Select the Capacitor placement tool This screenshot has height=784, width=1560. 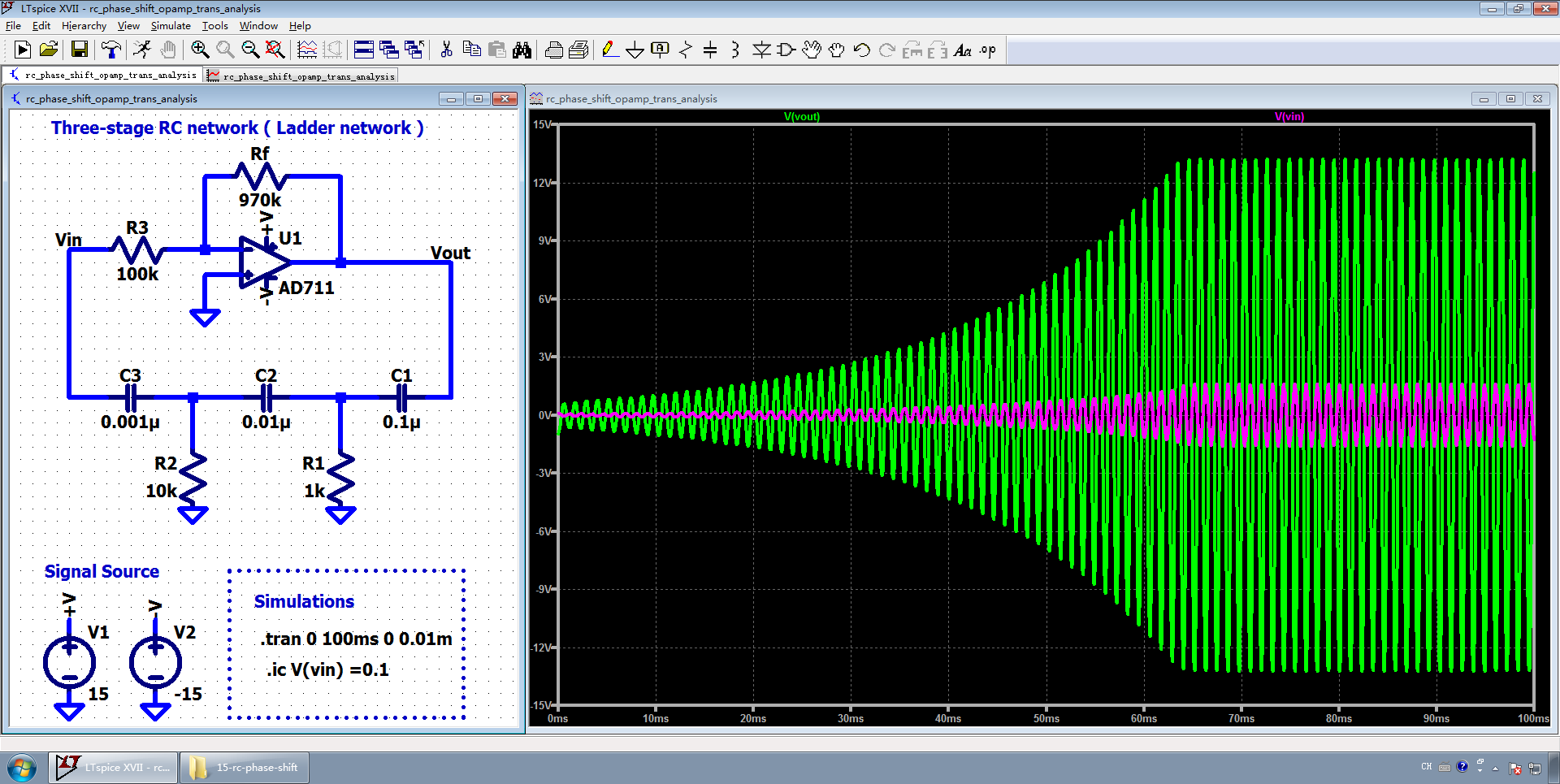click(x=710, y=50)
